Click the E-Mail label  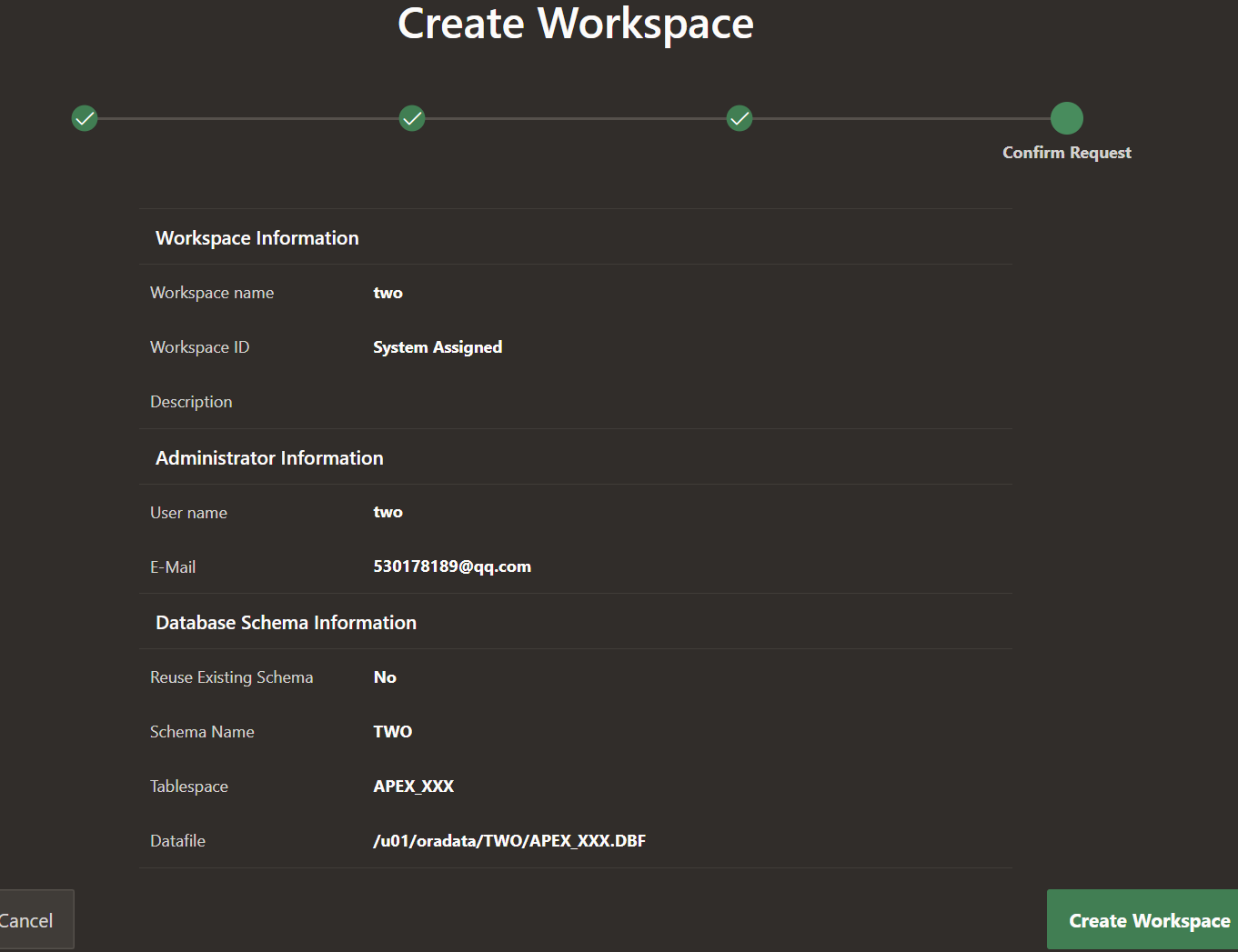tap(173, 567)
